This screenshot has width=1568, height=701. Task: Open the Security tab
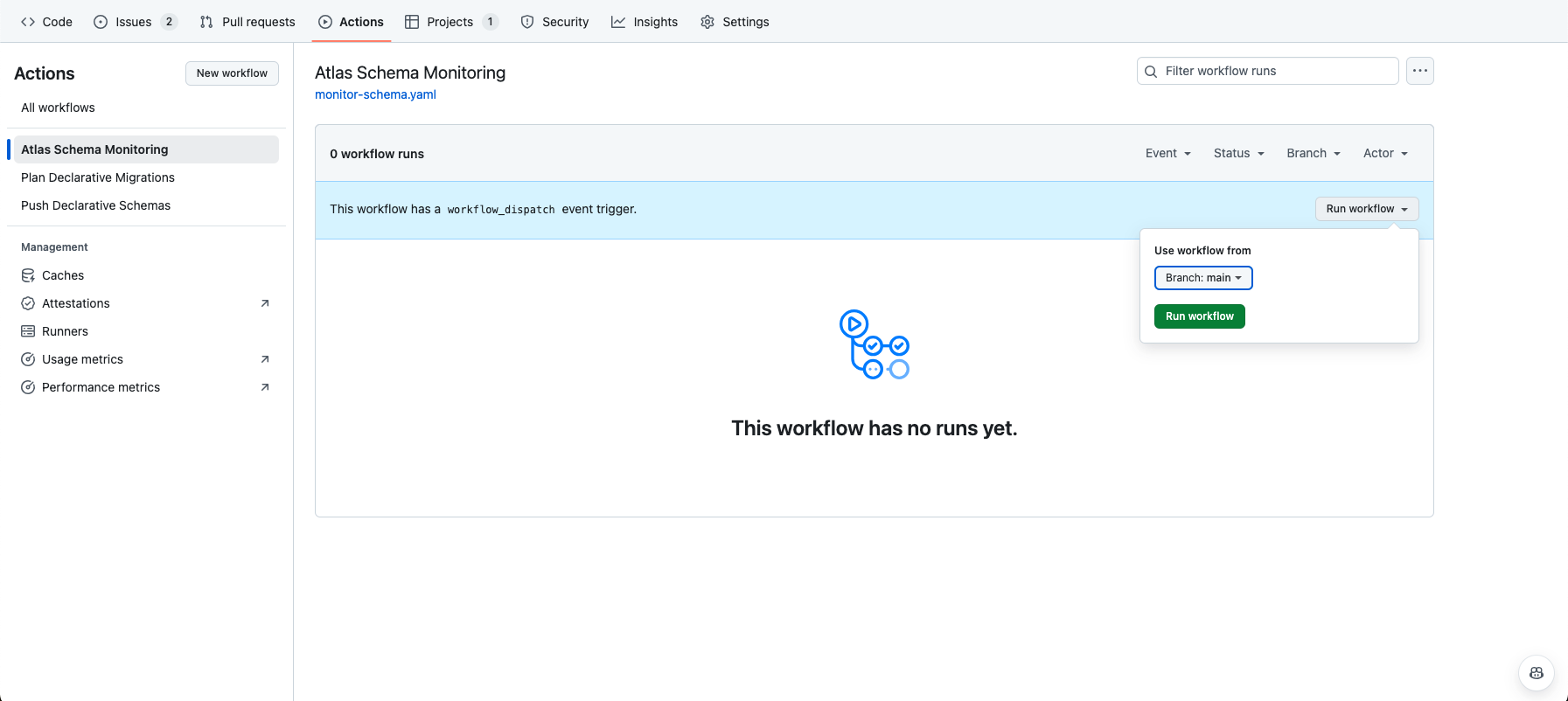[554, 22]
